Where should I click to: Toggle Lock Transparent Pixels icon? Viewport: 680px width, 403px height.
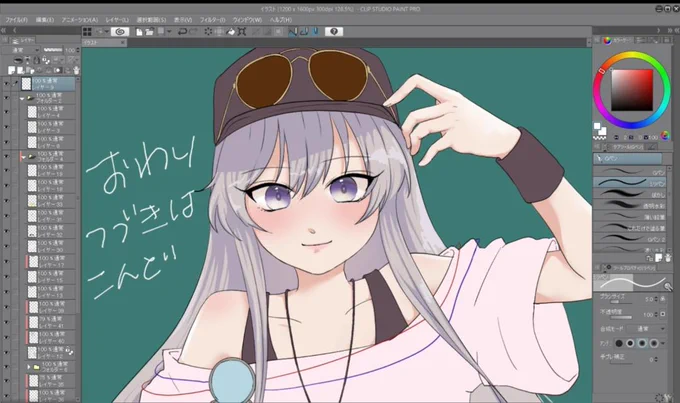tap(45, 60)
